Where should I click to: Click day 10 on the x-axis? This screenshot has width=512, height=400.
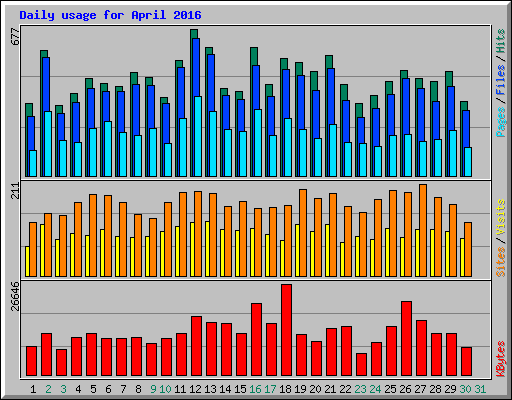[x=165, y=389]
